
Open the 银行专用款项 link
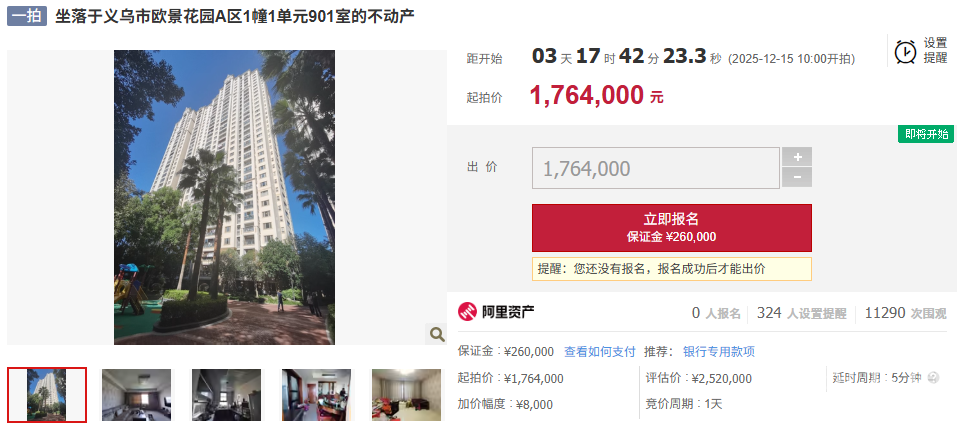pyautogui.click(x=719, y=352)
